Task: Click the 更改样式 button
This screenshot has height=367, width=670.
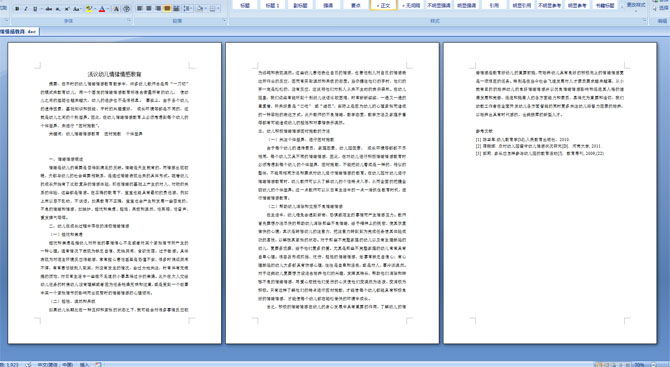Action: point(635,5)
